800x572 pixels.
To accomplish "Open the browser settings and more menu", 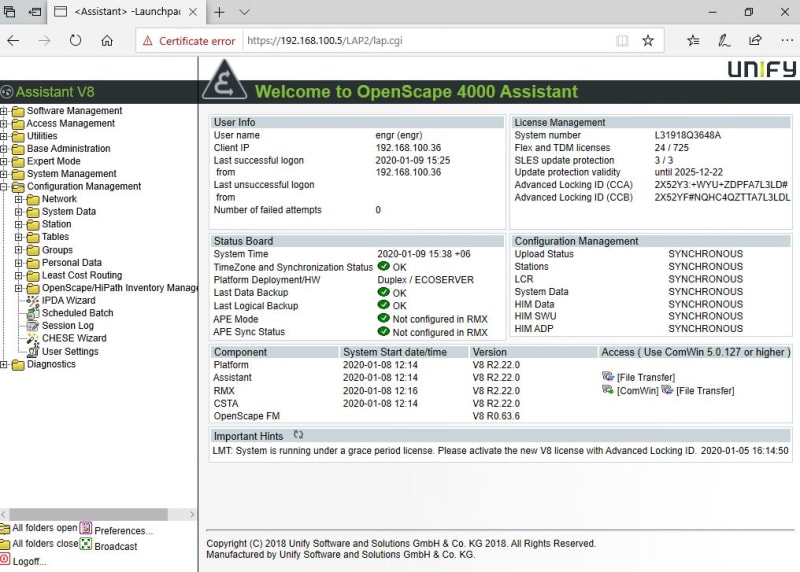I will pyautogui.click(x=787, y=40).
